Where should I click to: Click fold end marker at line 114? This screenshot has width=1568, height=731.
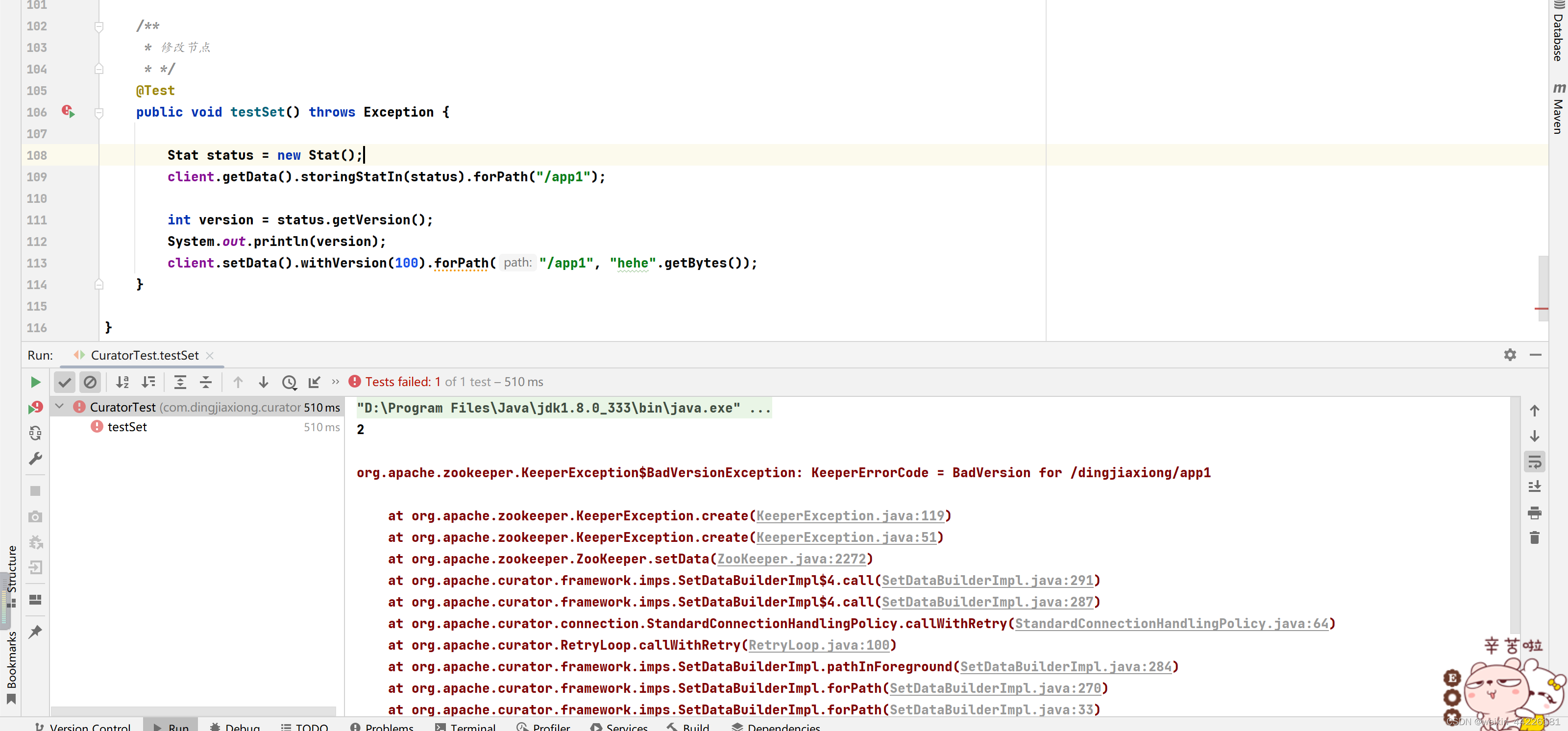click(98, 284)
